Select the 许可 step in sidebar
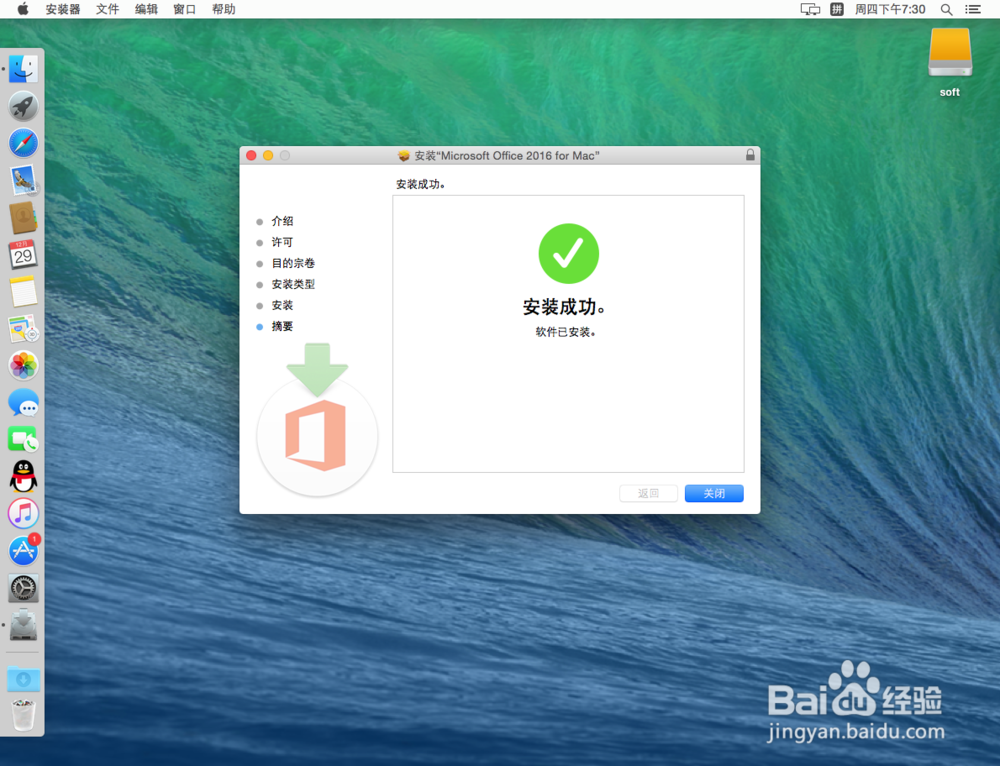Viewport: 1000px width, 766px height. [x=282, y=242]
